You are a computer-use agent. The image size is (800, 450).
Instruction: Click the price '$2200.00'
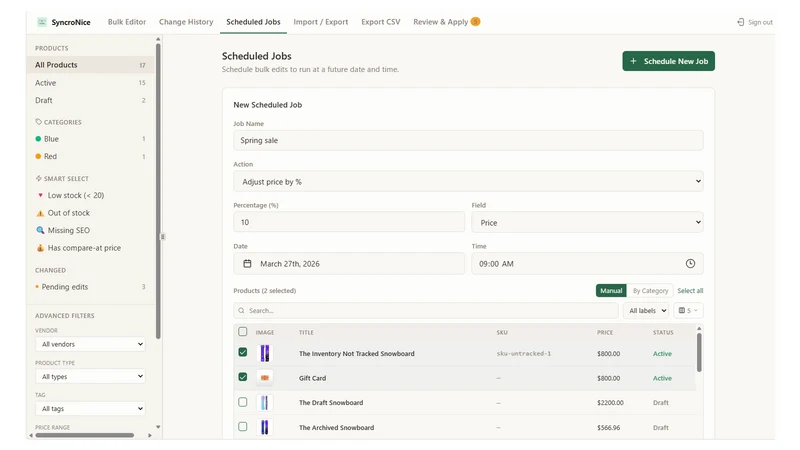(x=610, y=403)
